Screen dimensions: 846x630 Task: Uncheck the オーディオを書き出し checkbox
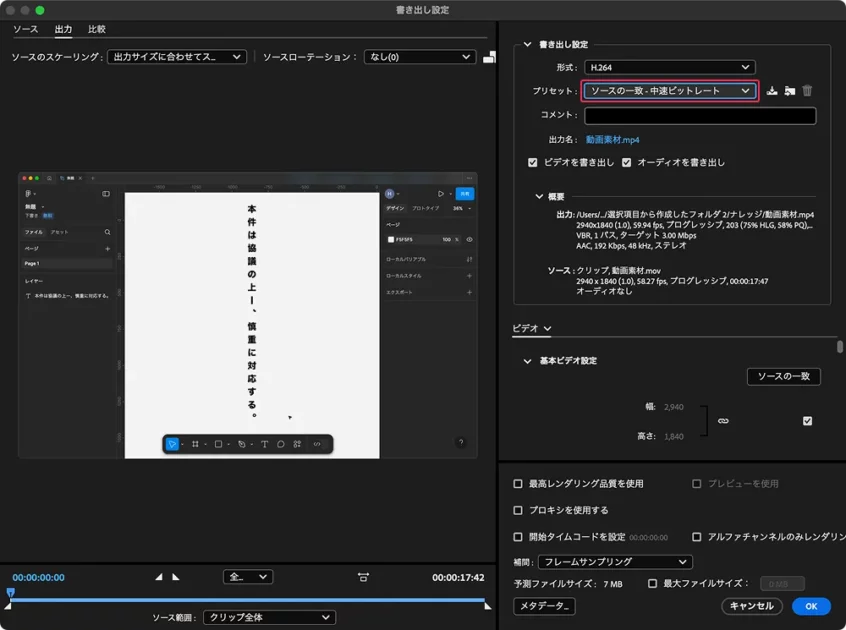tap(627, 162)
